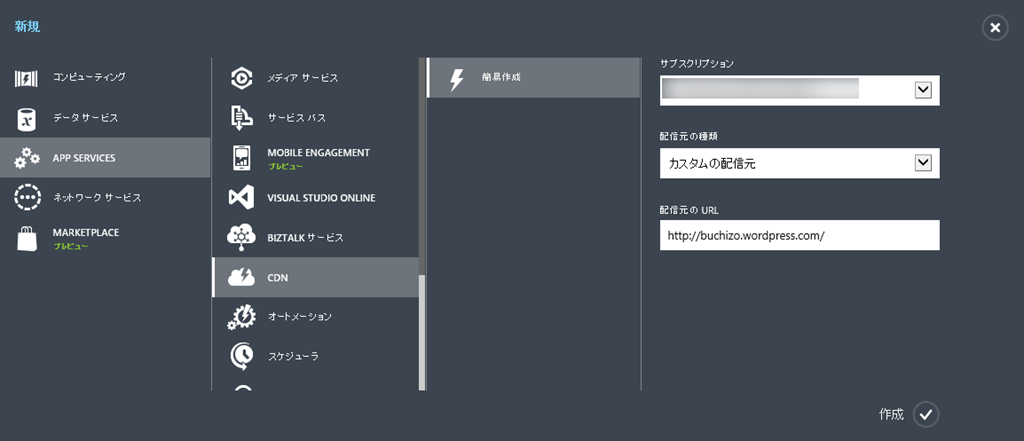Screen dimensions: 1024x441
Task: Select the データ サービス database icon
Action: pyautogui.click(x=27, y=119)
